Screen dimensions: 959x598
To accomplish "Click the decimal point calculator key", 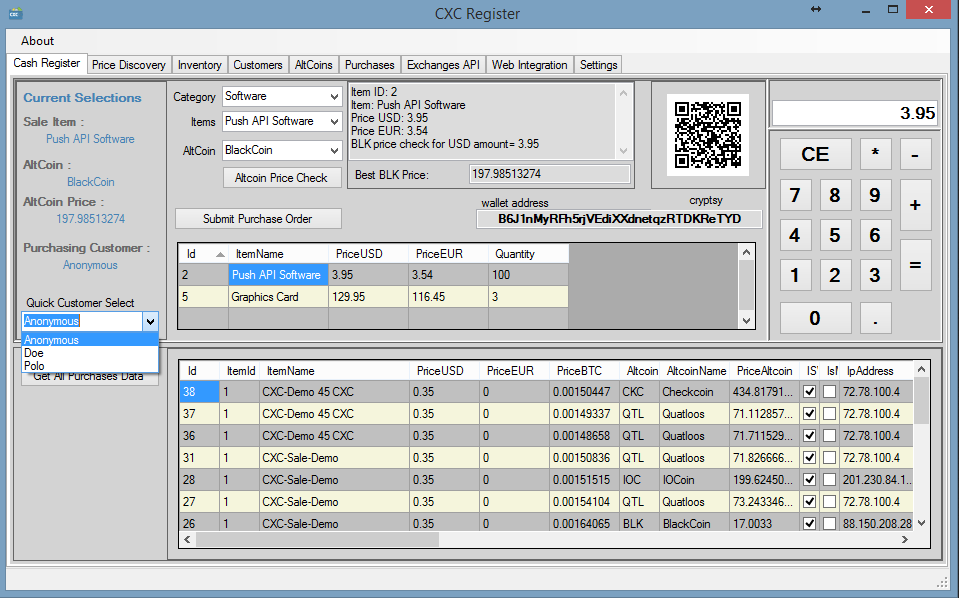I will tap(875, 318).
